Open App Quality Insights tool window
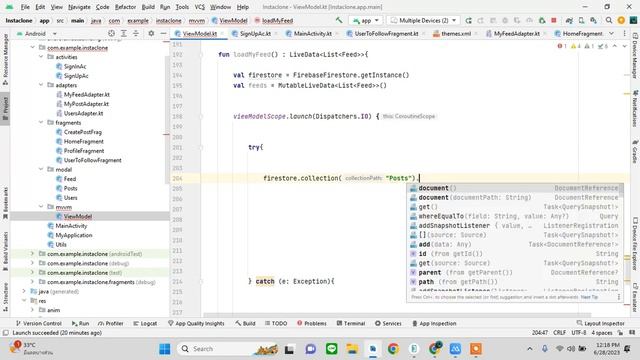The image size is (640, 360). point(196,323)
